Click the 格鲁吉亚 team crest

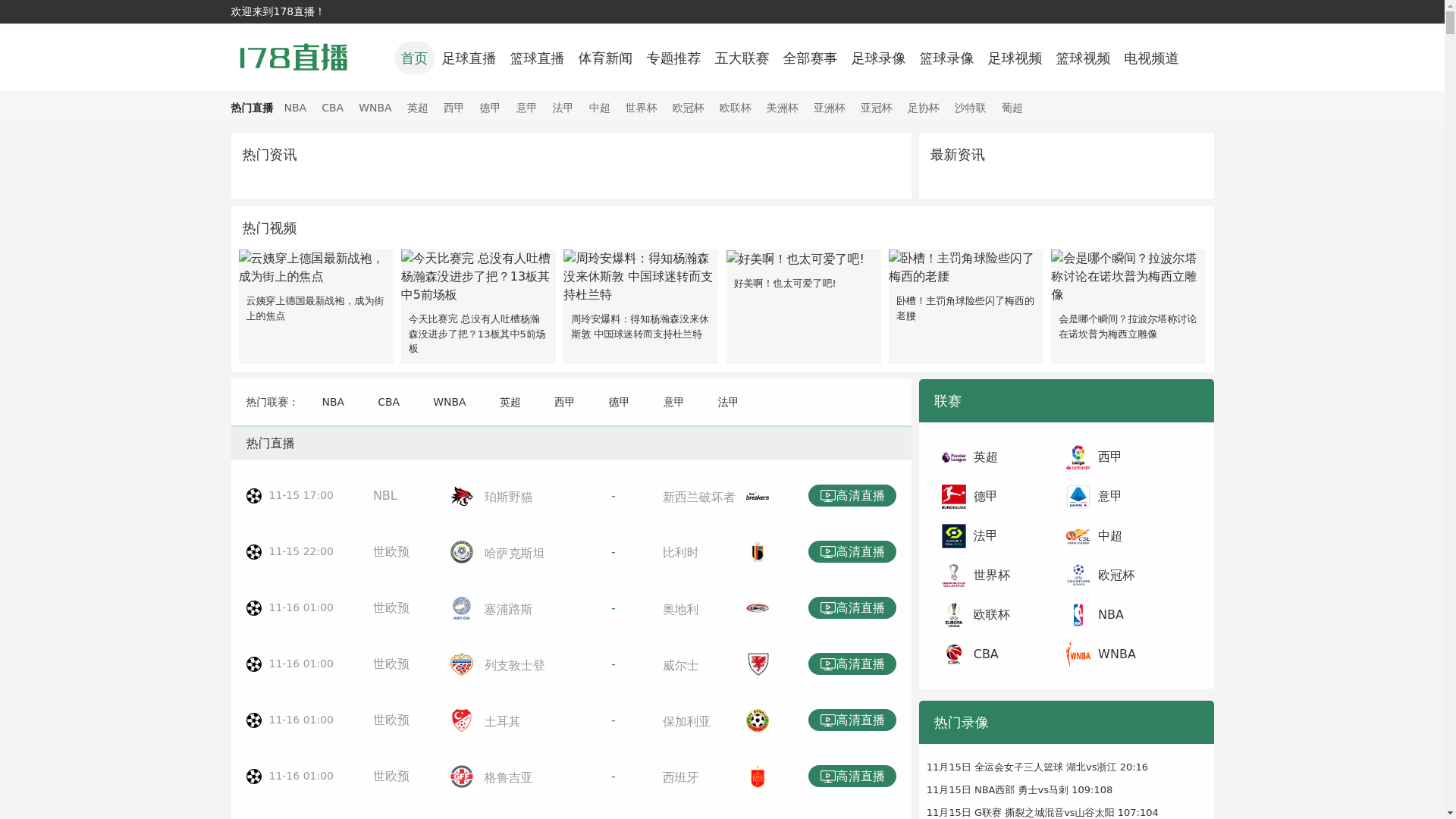tap(461, 777)
